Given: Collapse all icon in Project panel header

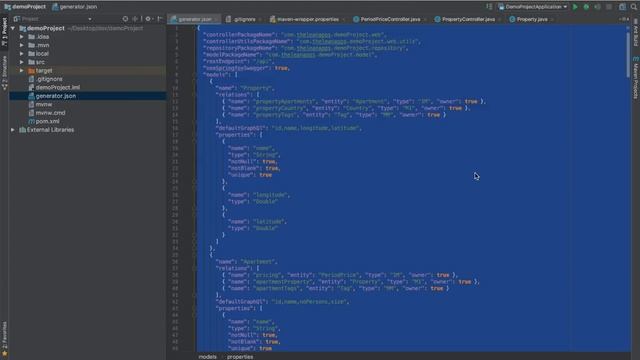Looking at the screenshot, I should click(x=135, y=19).
